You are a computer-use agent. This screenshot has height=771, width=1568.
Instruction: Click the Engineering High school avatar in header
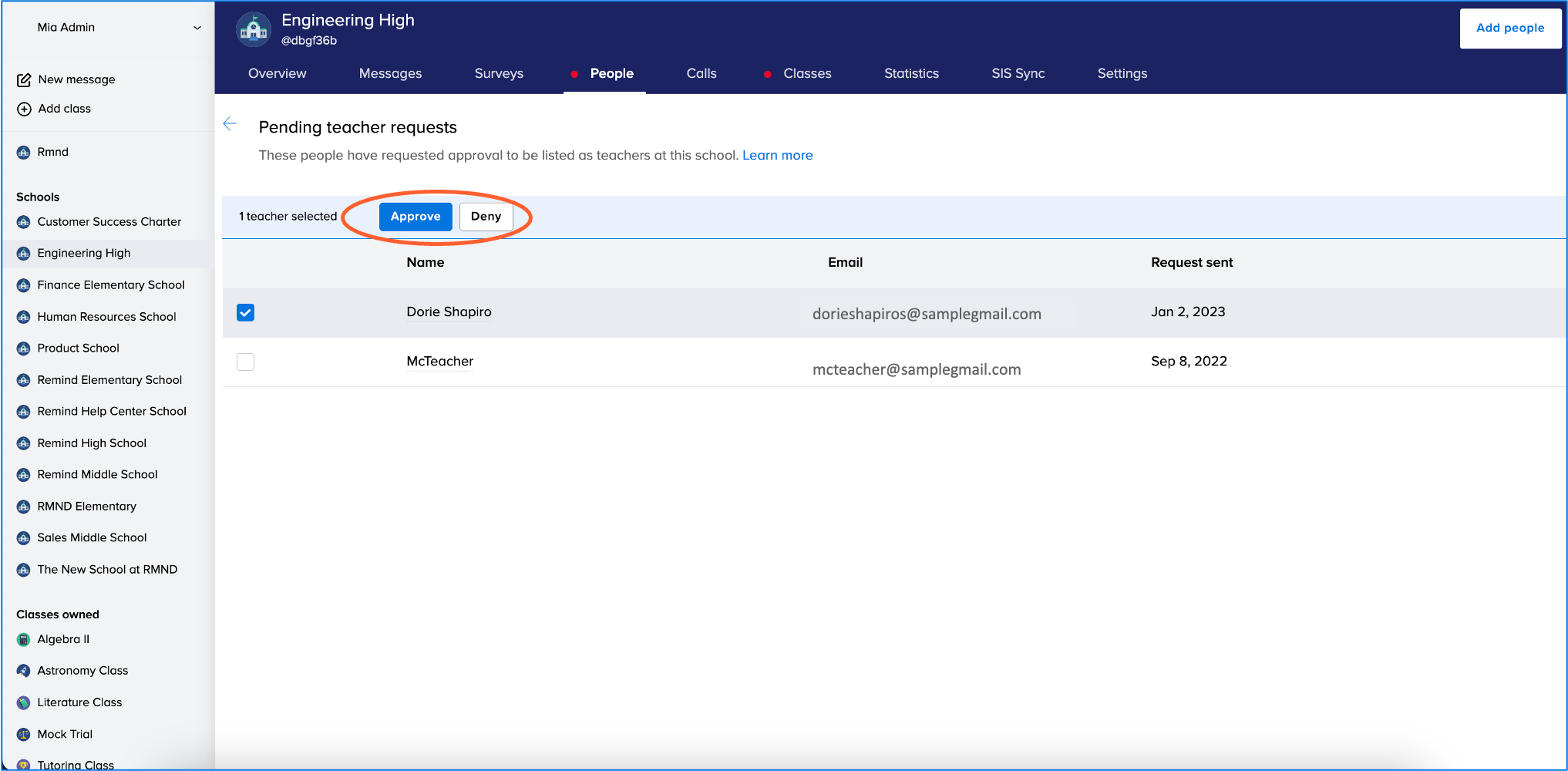click(254, 29)
